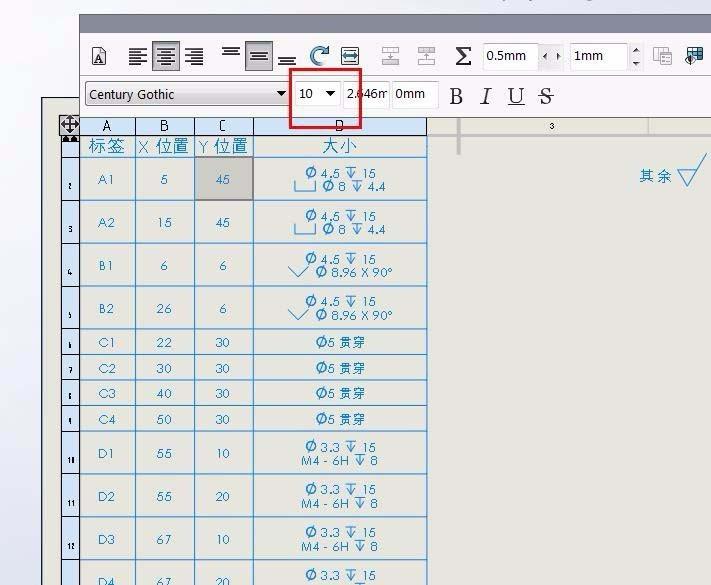The width and height of the screenshot is (711, 585).
Task: Select row header 2 of the table
Action: coord(70,179)
